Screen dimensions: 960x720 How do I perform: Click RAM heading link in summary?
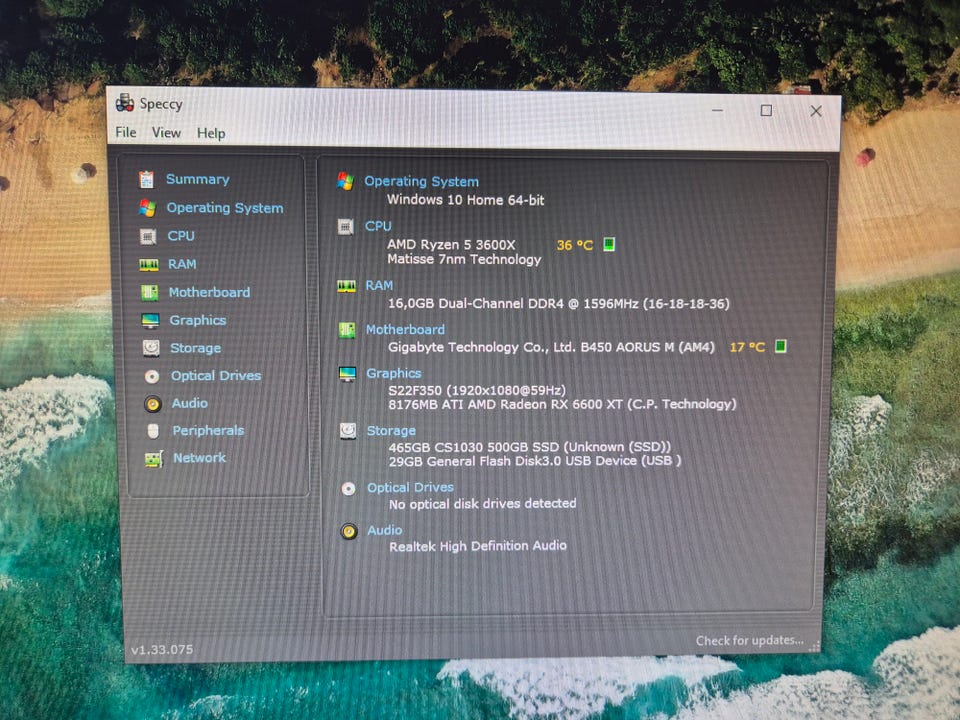[379, 286]
